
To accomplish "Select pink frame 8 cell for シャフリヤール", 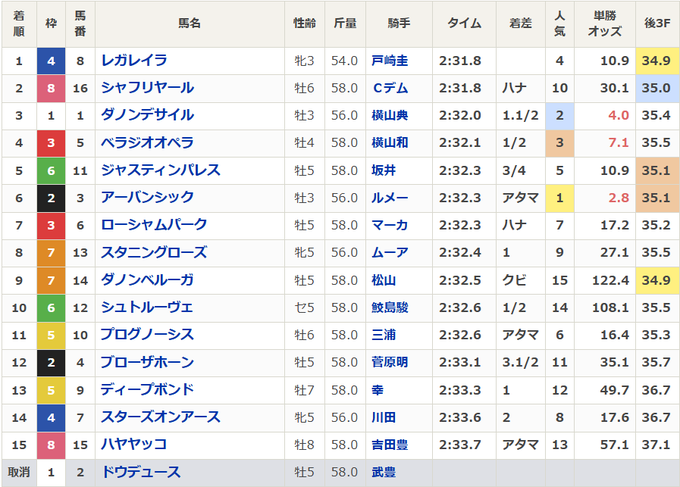I will pyautogui.click(x=51, y=88).
